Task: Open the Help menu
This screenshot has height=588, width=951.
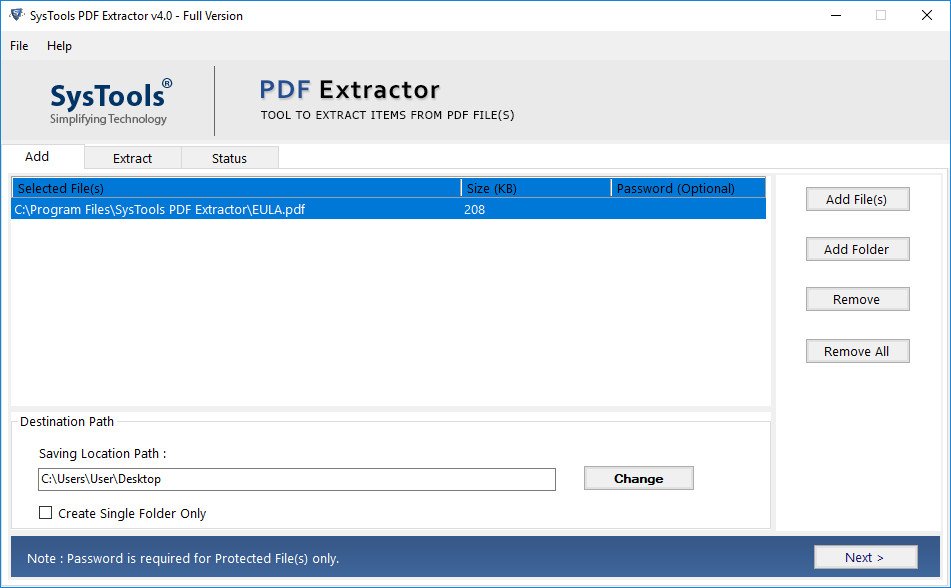Action: (x=59, y=46)
